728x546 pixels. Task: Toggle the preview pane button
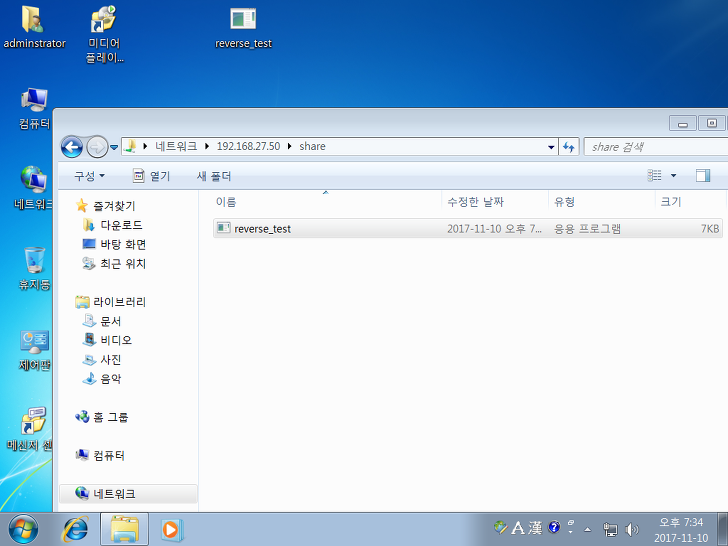point(703,176)
